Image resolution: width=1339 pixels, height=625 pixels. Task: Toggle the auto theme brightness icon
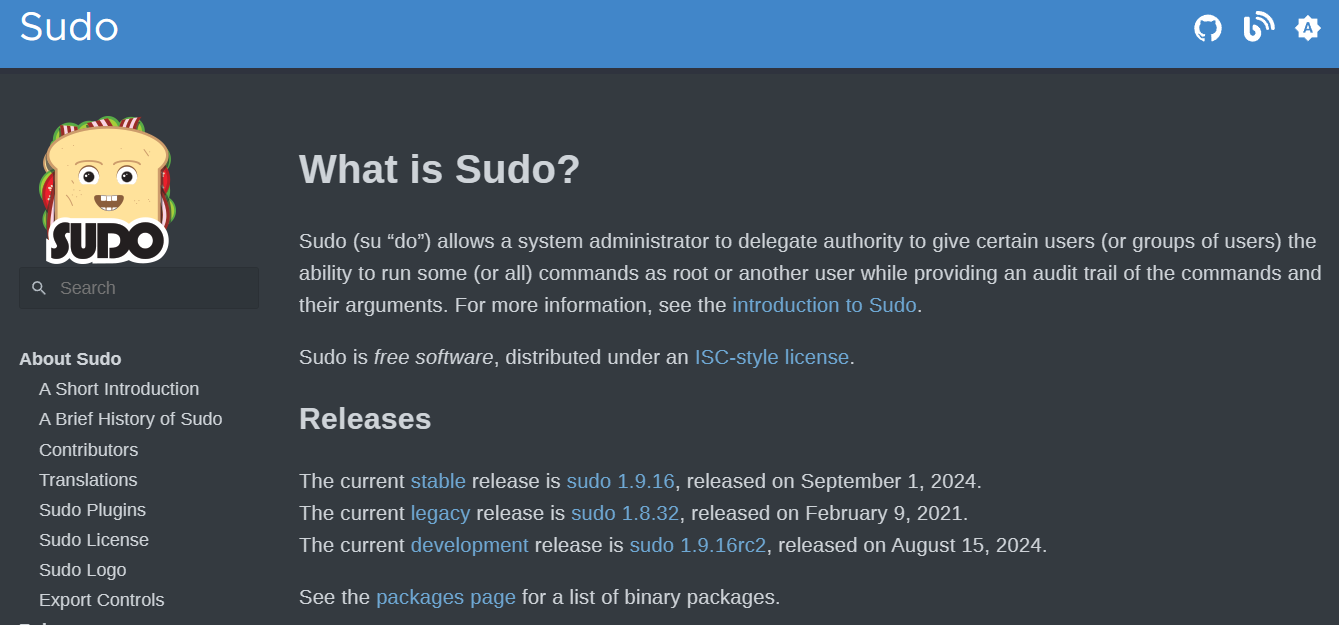click(x=1307, y=28)
